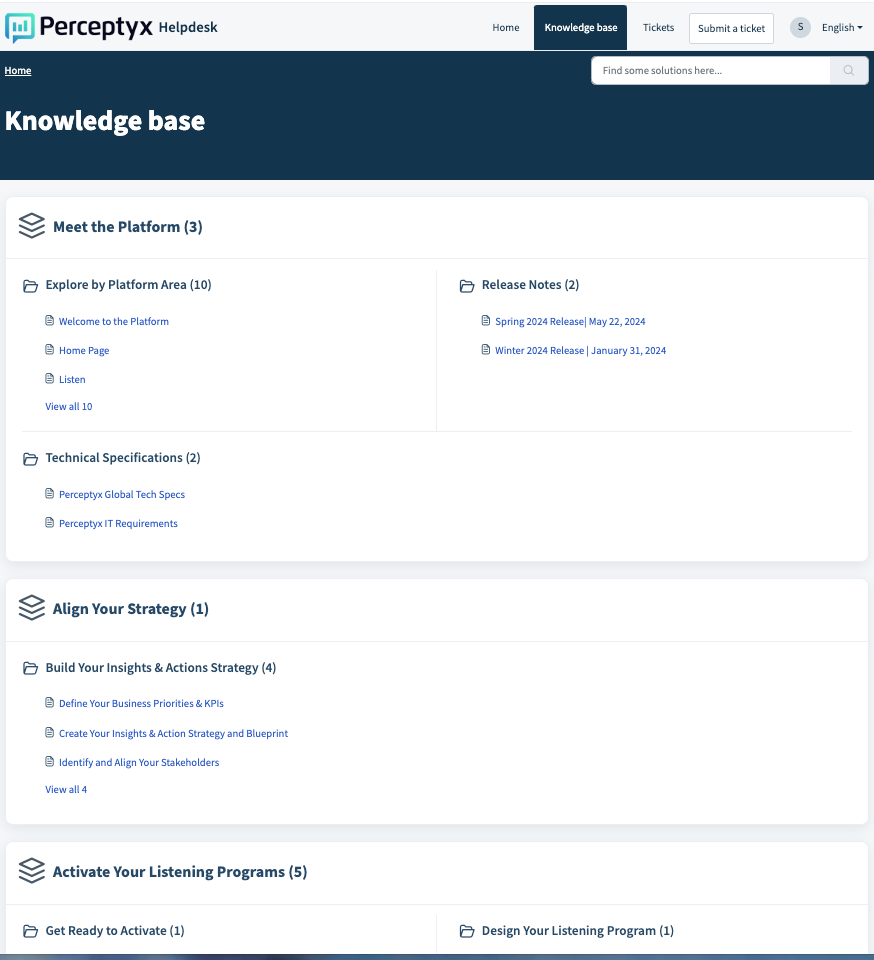This screenshot has width=874, height=960.
Task: Click document icon next to Perceptyx IT Requirements
Action: click(50, 522)
